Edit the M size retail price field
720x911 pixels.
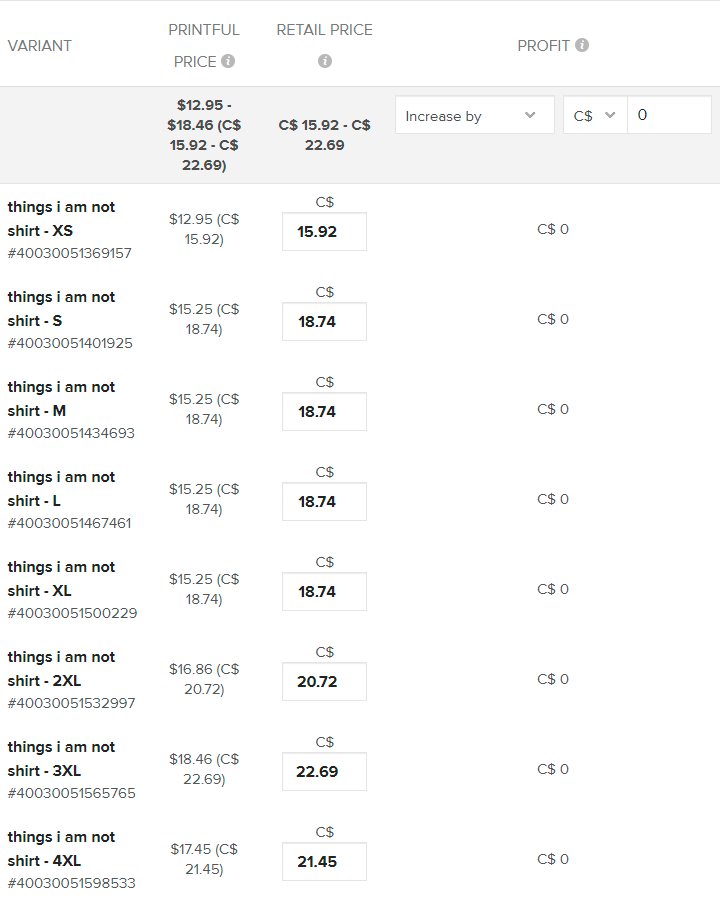tap(324, 412)
